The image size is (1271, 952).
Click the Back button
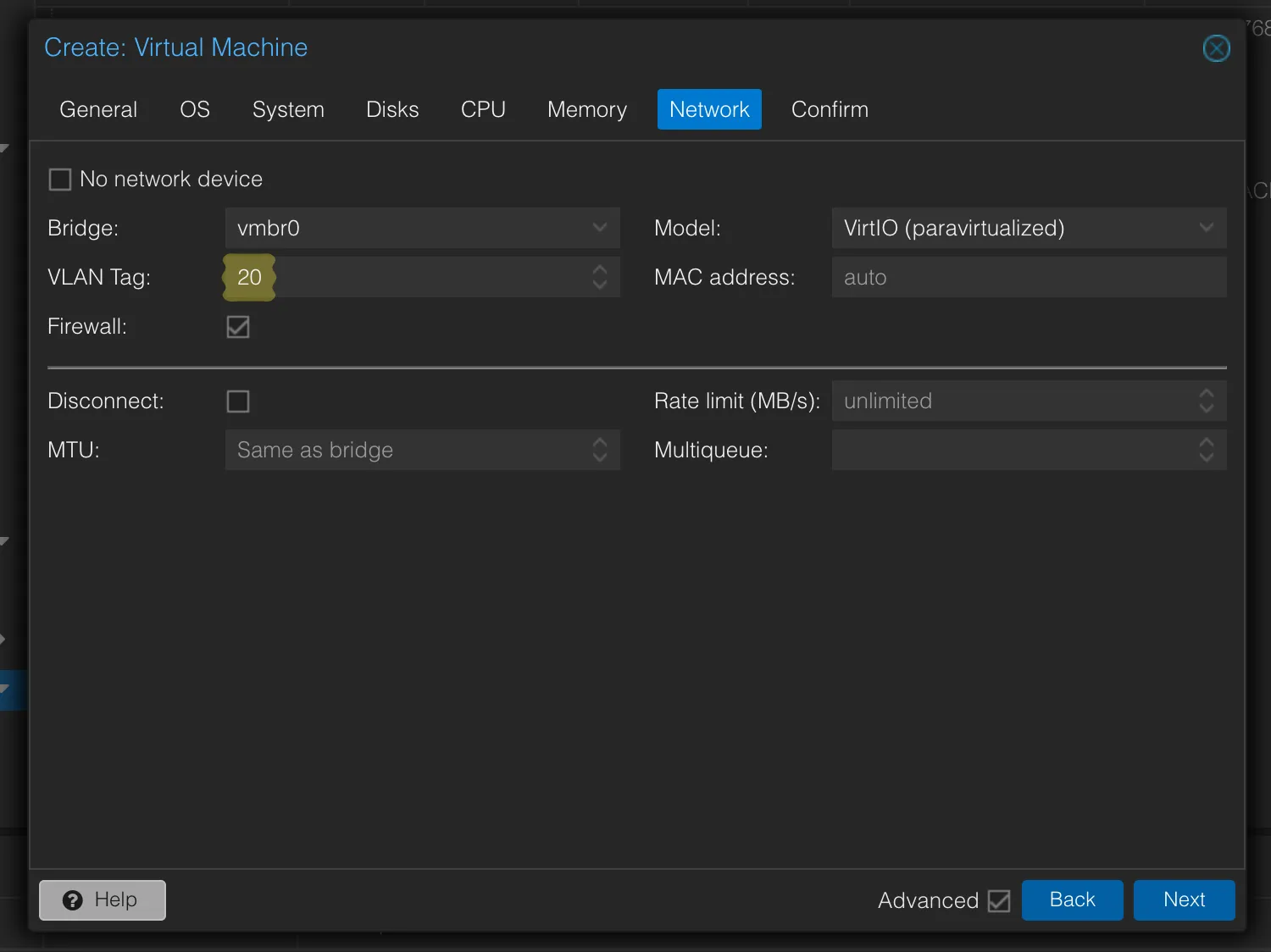(x=1073, y=899)
